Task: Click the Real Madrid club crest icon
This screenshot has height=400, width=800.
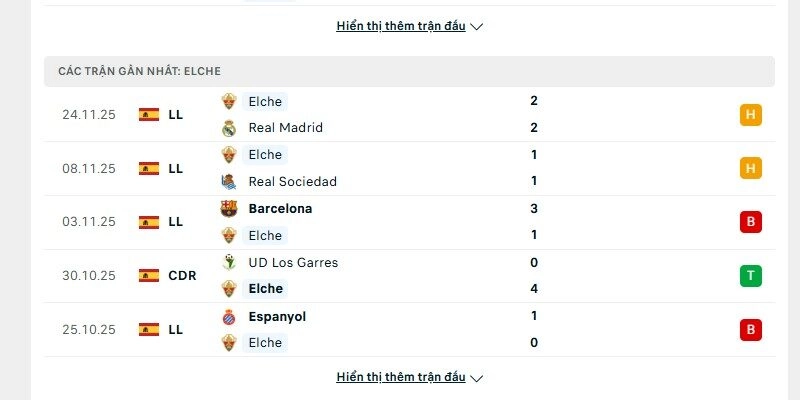Action: pyautogui.click(x=229, y=128)
